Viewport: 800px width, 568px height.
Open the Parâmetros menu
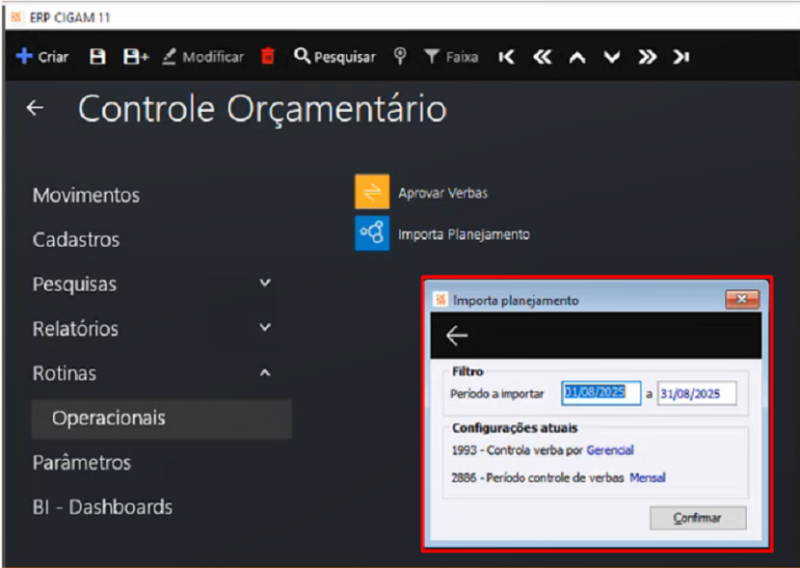(x=82, y=462)
